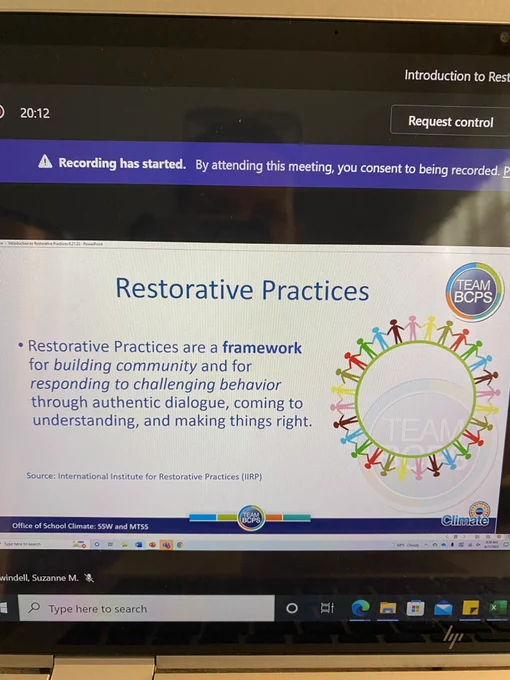
Task: Click the circle of people graphic
Action: click(x=416, y=399)
